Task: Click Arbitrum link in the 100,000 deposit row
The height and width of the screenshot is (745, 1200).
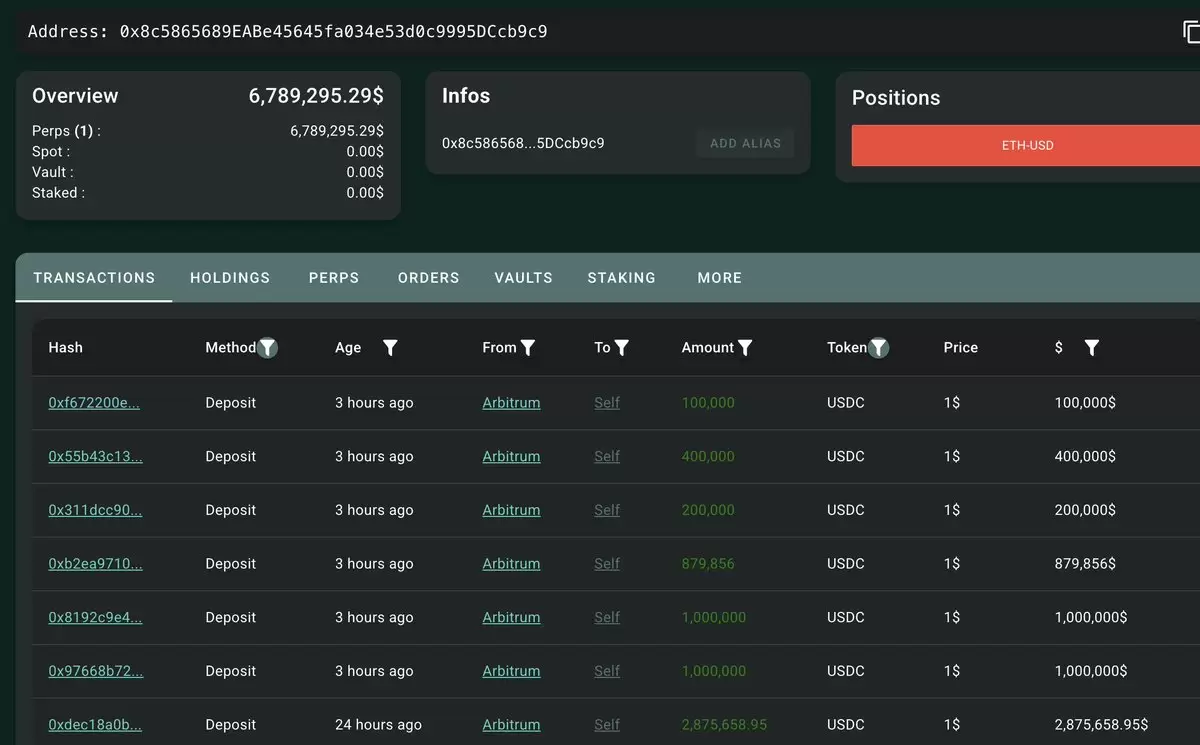Action: [x=511, y=403]
